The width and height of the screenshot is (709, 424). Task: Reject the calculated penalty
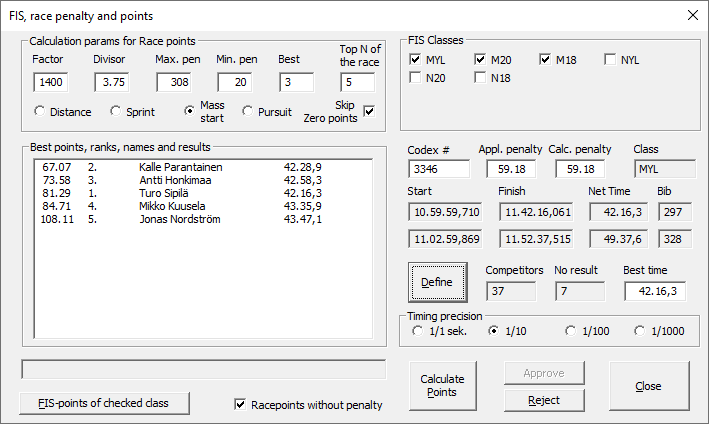click(x=543, y=400)
